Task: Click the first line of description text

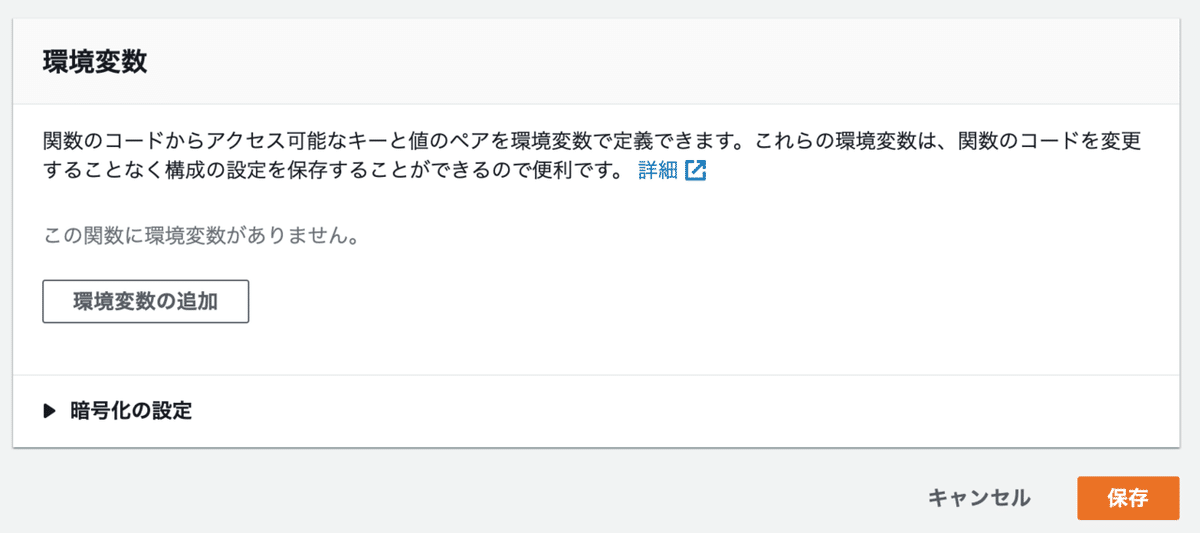Action: pos(592,140)
